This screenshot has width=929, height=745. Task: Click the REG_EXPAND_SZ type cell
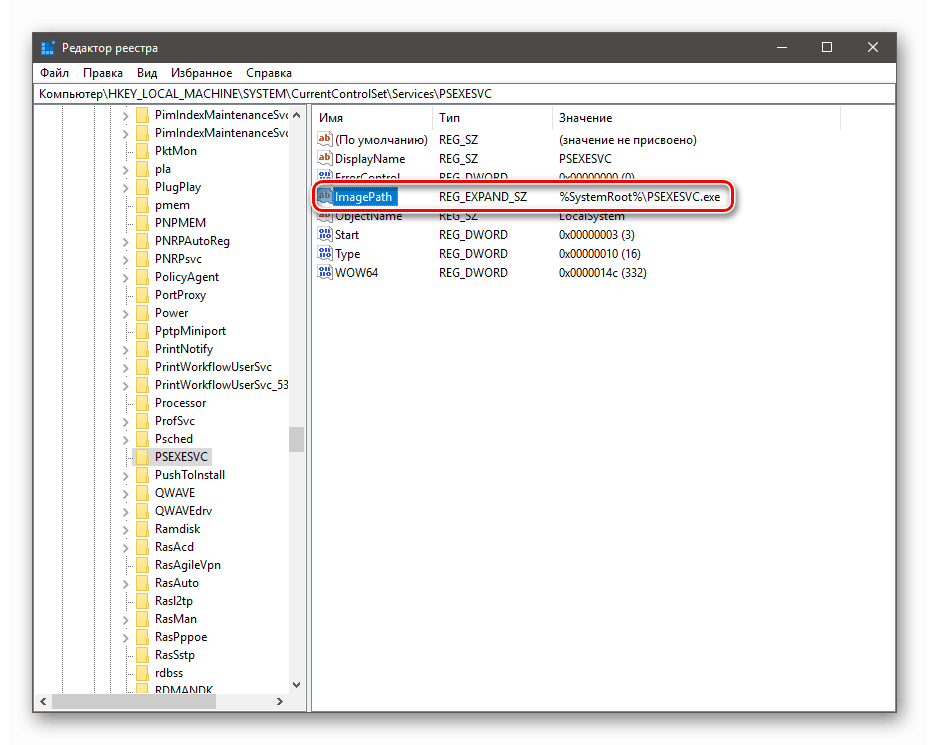pos(483,197)
